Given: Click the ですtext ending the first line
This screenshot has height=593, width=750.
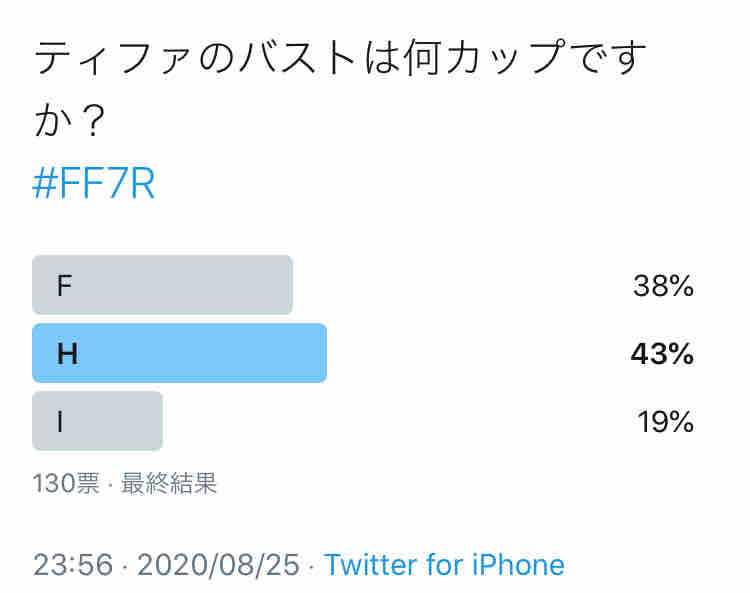Looking at the screenshot, I should coord(607,57).
